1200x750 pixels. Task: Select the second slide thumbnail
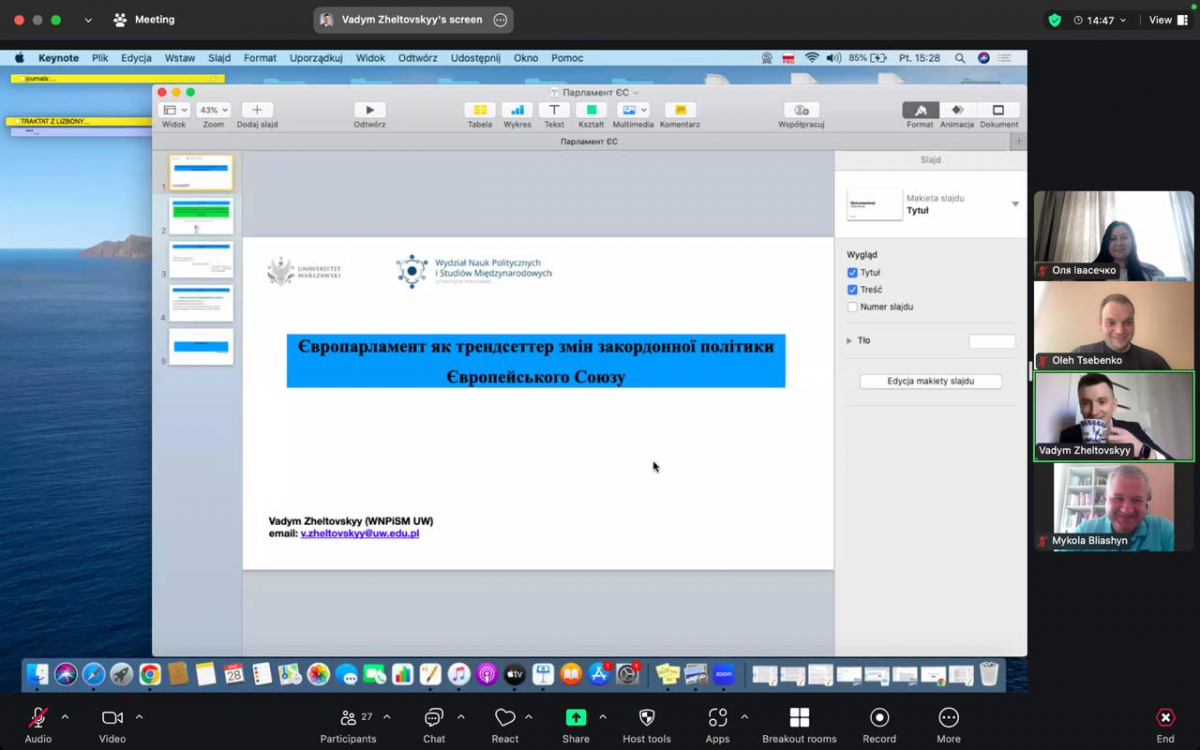point(201,216)
